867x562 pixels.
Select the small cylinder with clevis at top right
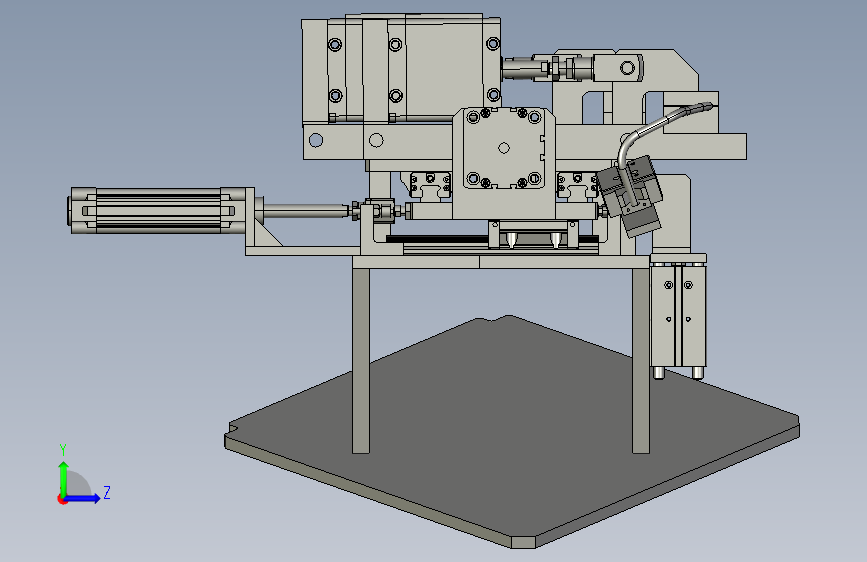click(x=572, y=68)
